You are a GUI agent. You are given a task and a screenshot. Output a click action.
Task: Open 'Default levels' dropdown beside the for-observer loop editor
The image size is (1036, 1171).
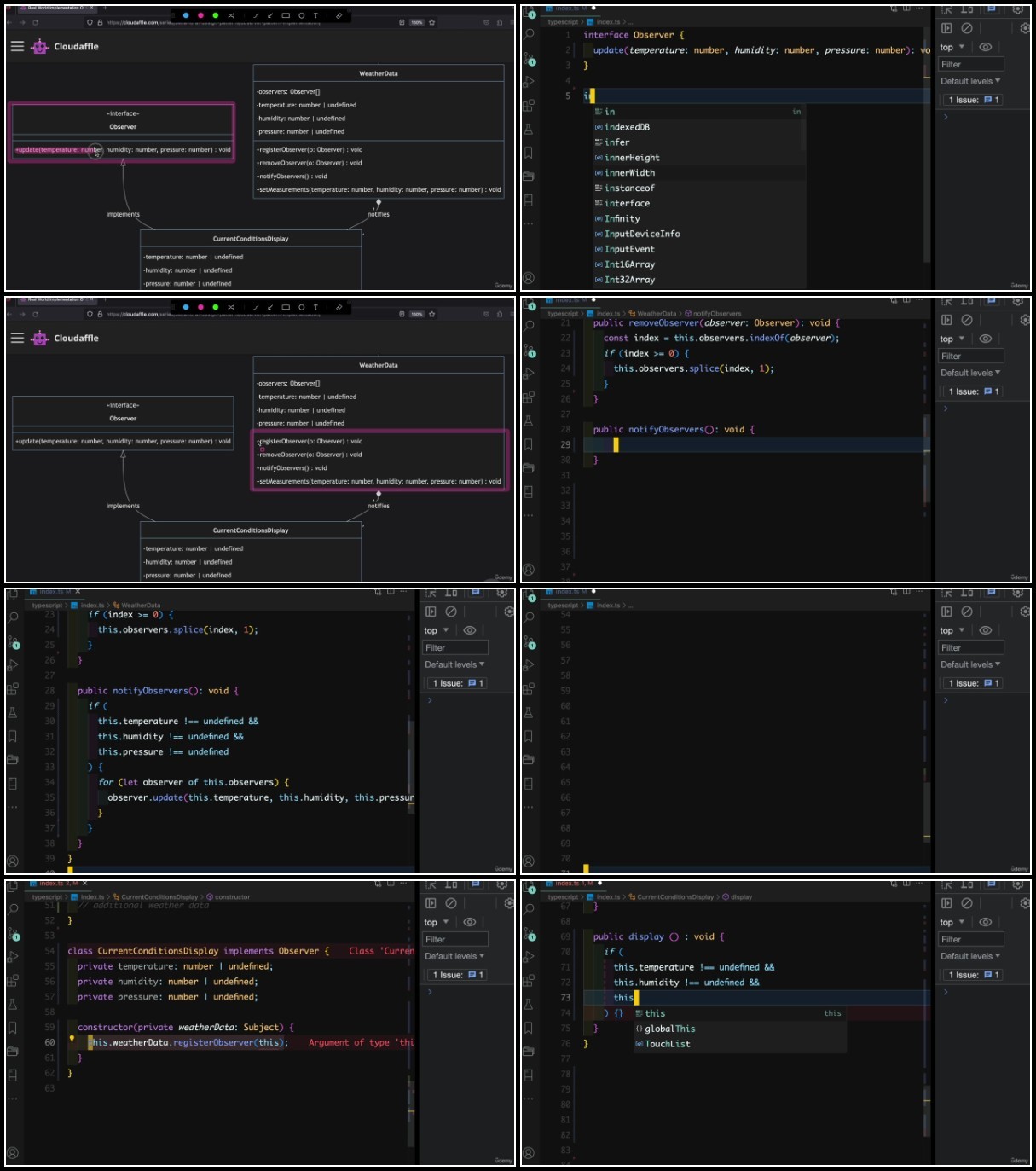point(454,664)
